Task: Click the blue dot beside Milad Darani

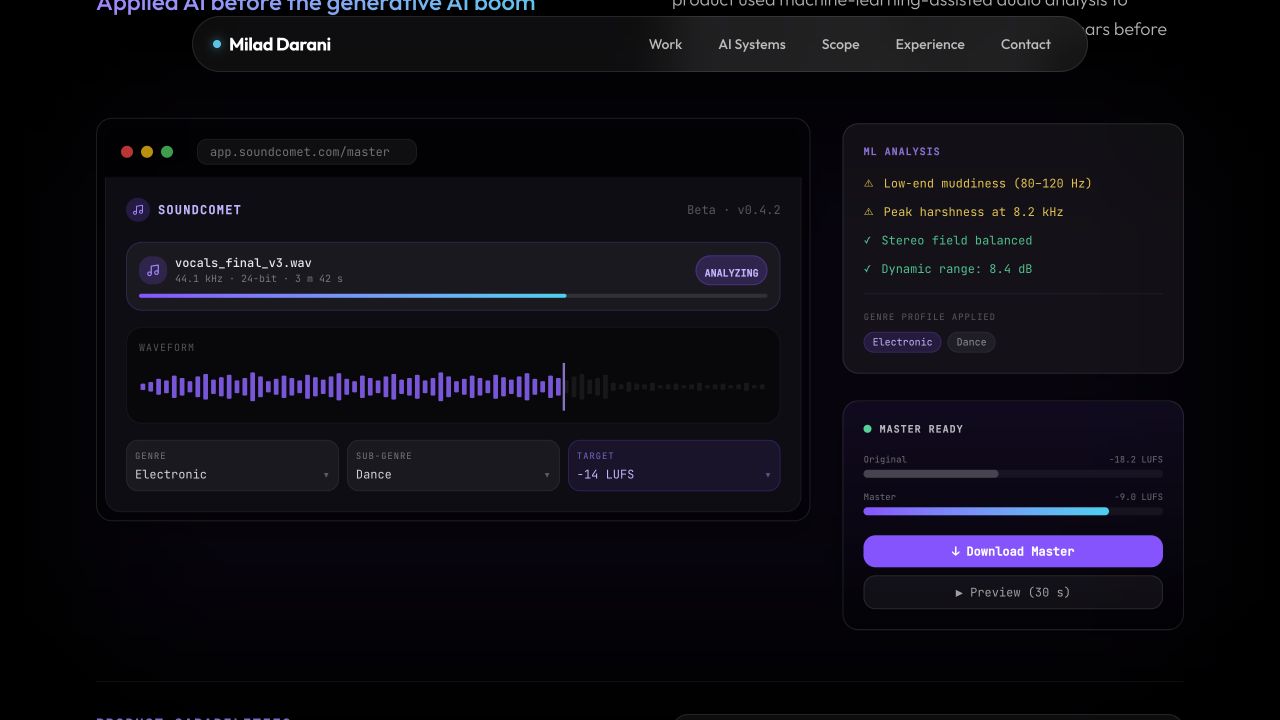Action: (217, 44)
